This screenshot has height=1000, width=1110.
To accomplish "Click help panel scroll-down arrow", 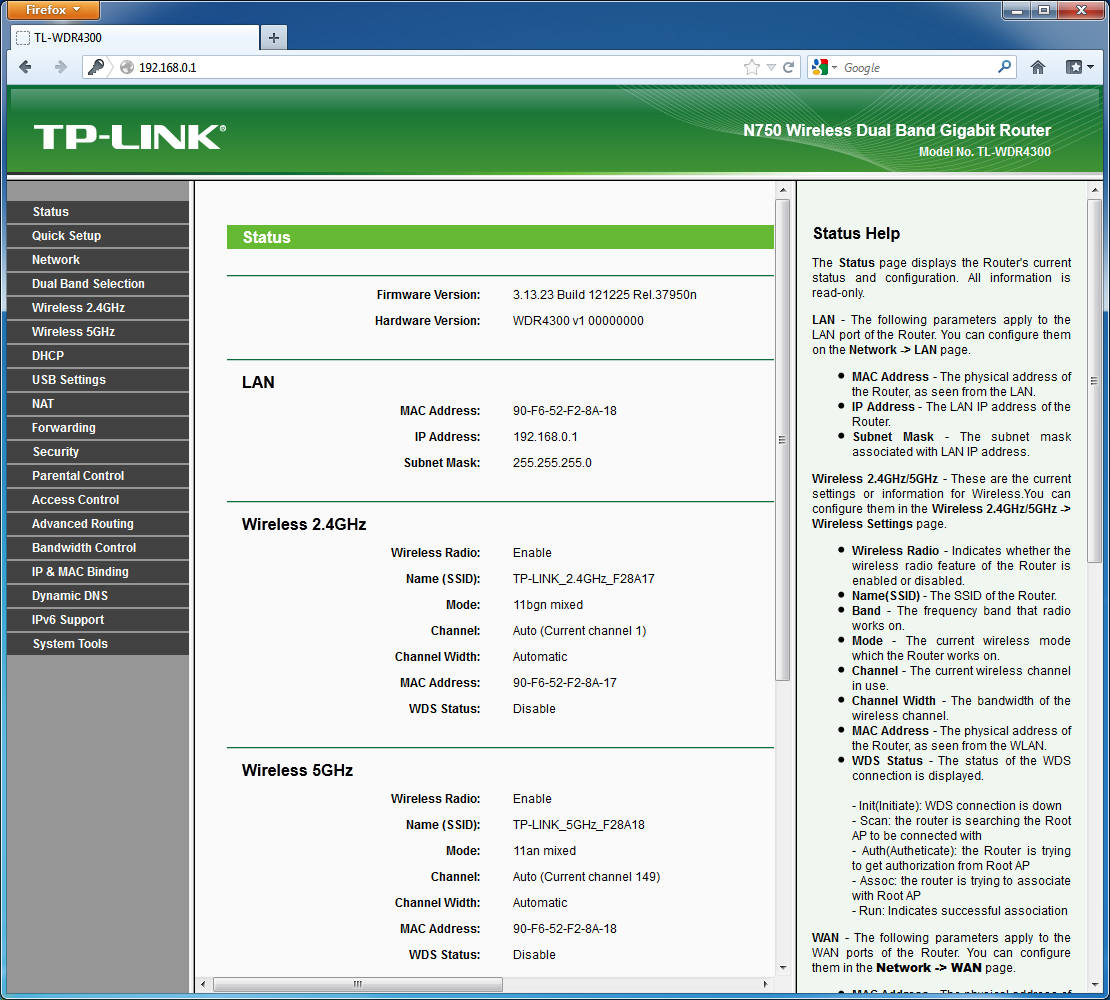I will coord(1094,984).
